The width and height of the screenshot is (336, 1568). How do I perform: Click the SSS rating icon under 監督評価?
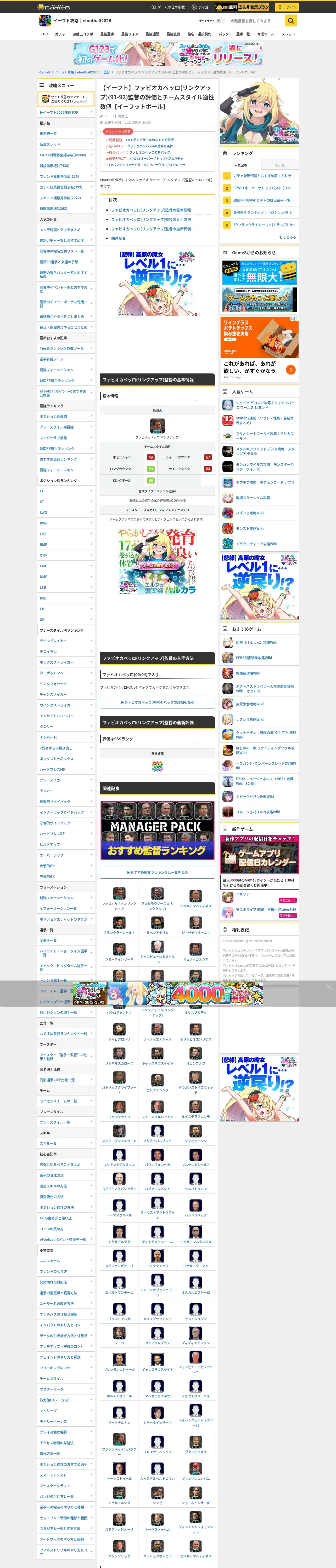click(157, 766)
